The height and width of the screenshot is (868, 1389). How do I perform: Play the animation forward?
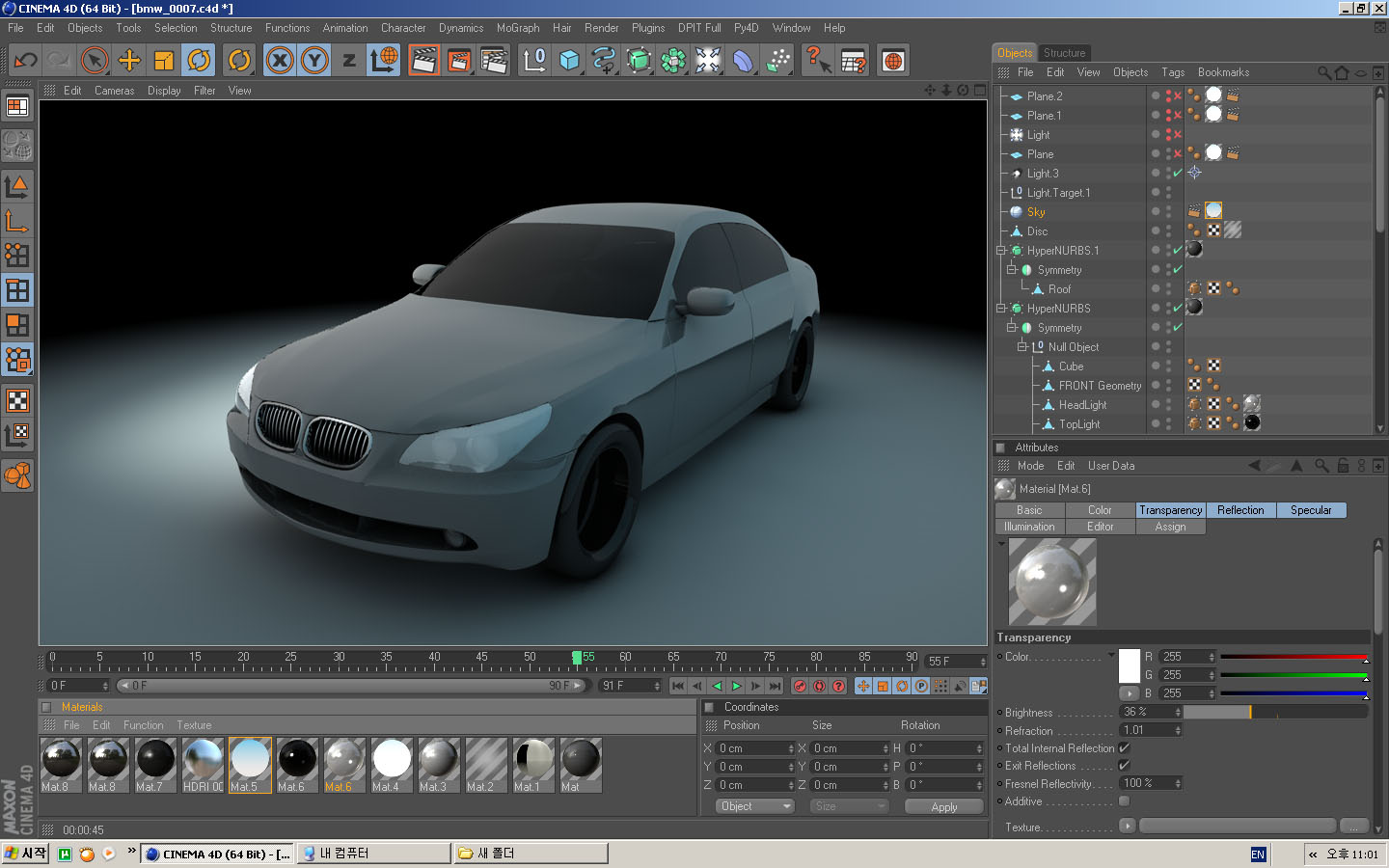tap(736, 686)
